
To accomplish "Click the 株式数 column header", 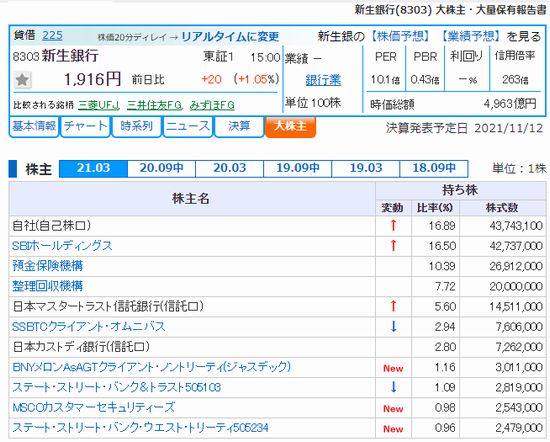I will tap(502, 208).
